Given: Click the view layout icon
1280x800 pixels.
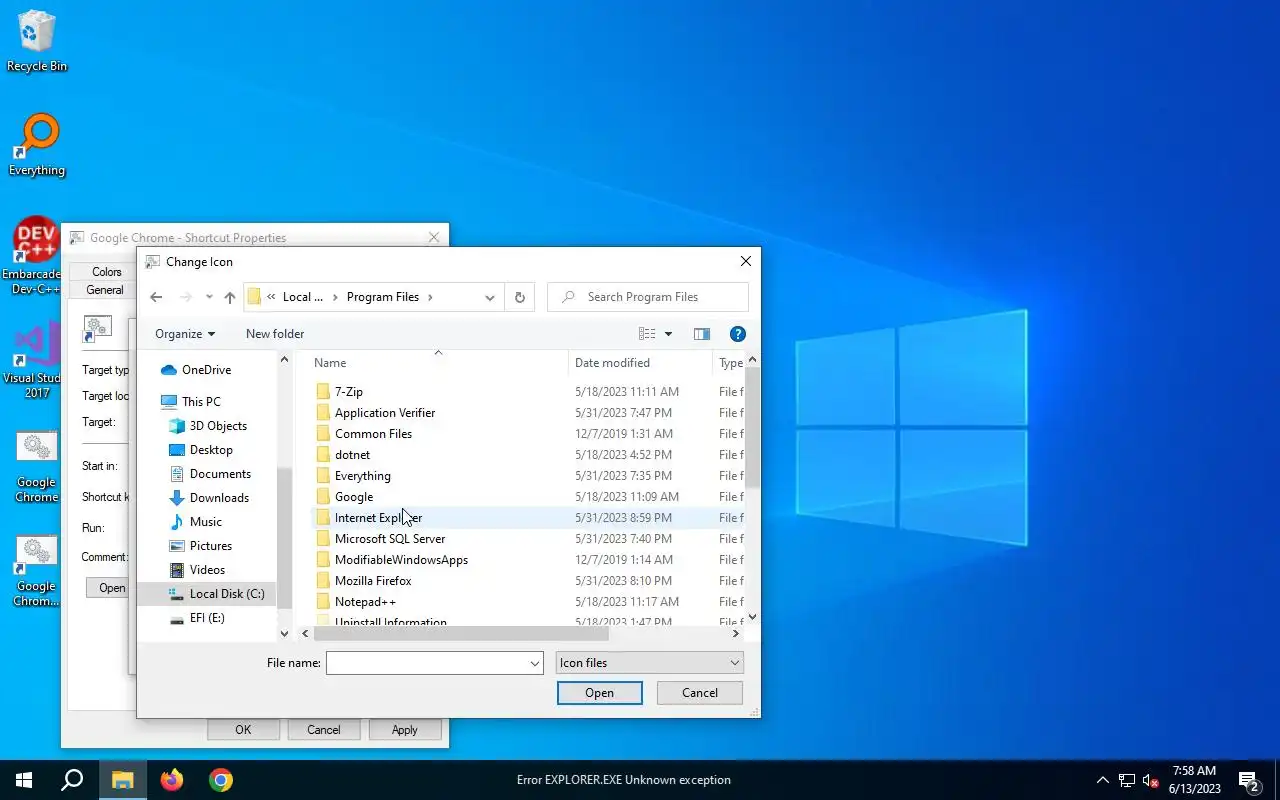Looking at the screenshot, I should (x=647, y=334).
